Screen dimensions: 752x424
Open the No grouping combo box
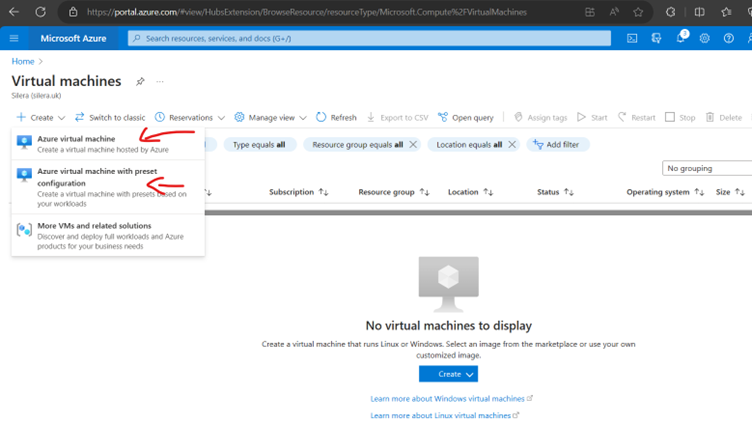tap(706, 168)
